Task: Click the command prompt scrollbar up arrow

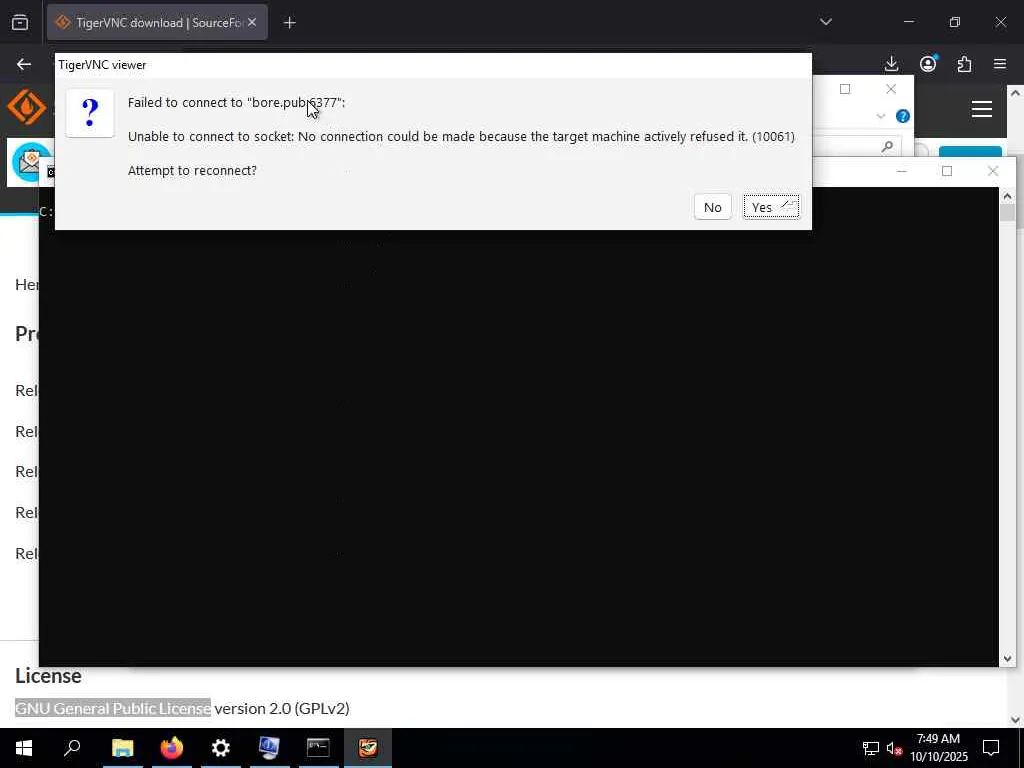Action: coord(1007,196)
